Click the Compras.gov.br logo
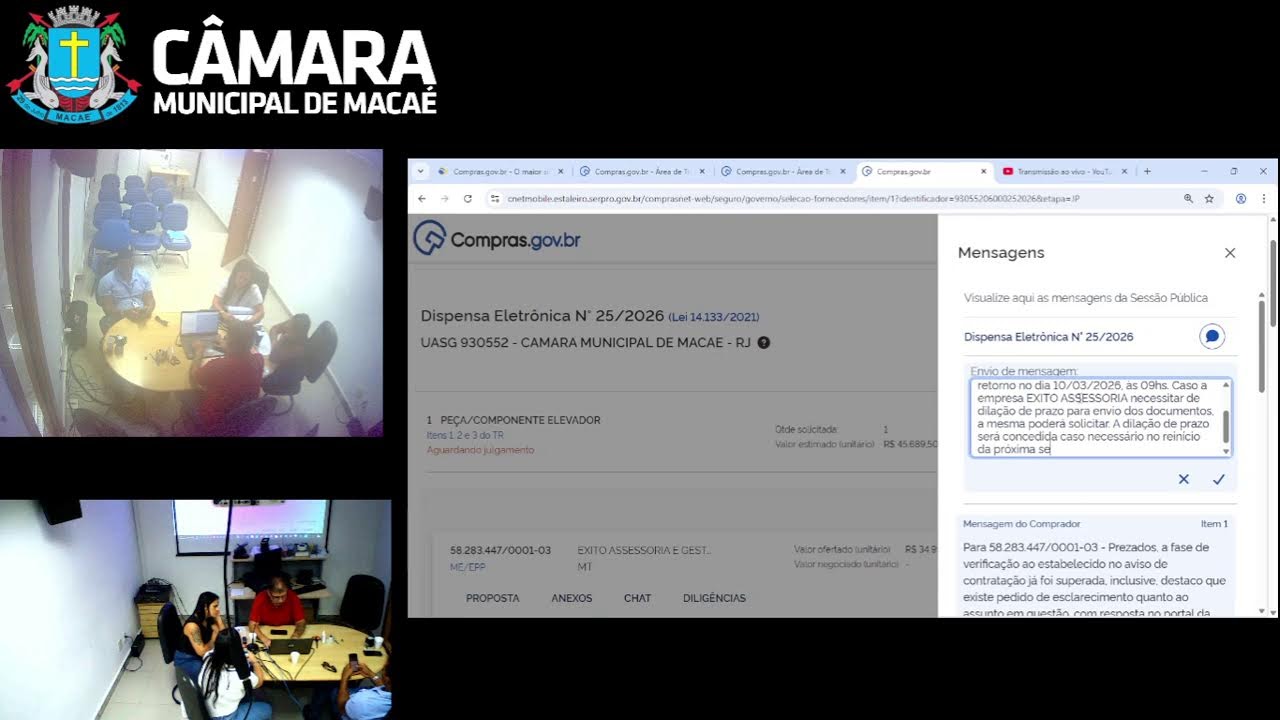Screen dimensions: 1280x720 497,239
